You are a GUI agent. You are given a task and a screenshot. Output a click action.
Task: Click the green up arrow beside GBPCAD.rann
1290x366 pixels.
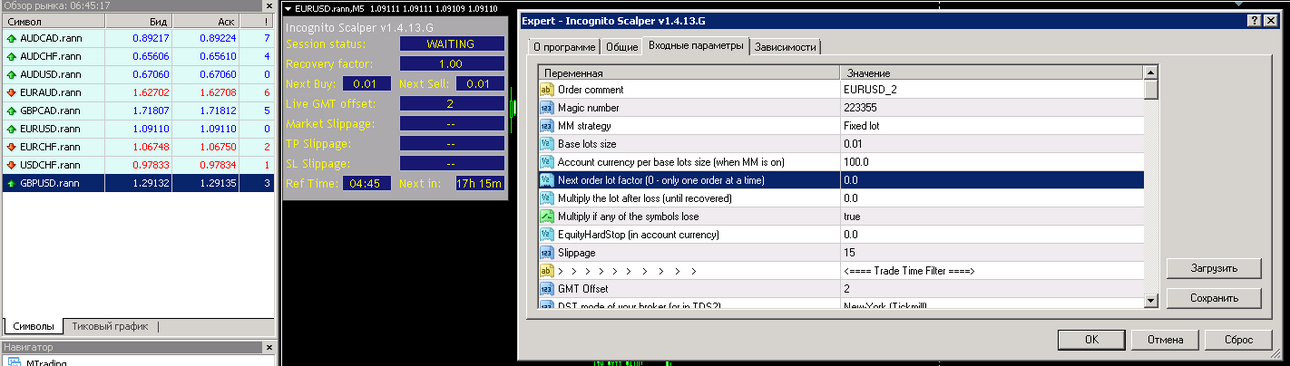pos(11,110)
